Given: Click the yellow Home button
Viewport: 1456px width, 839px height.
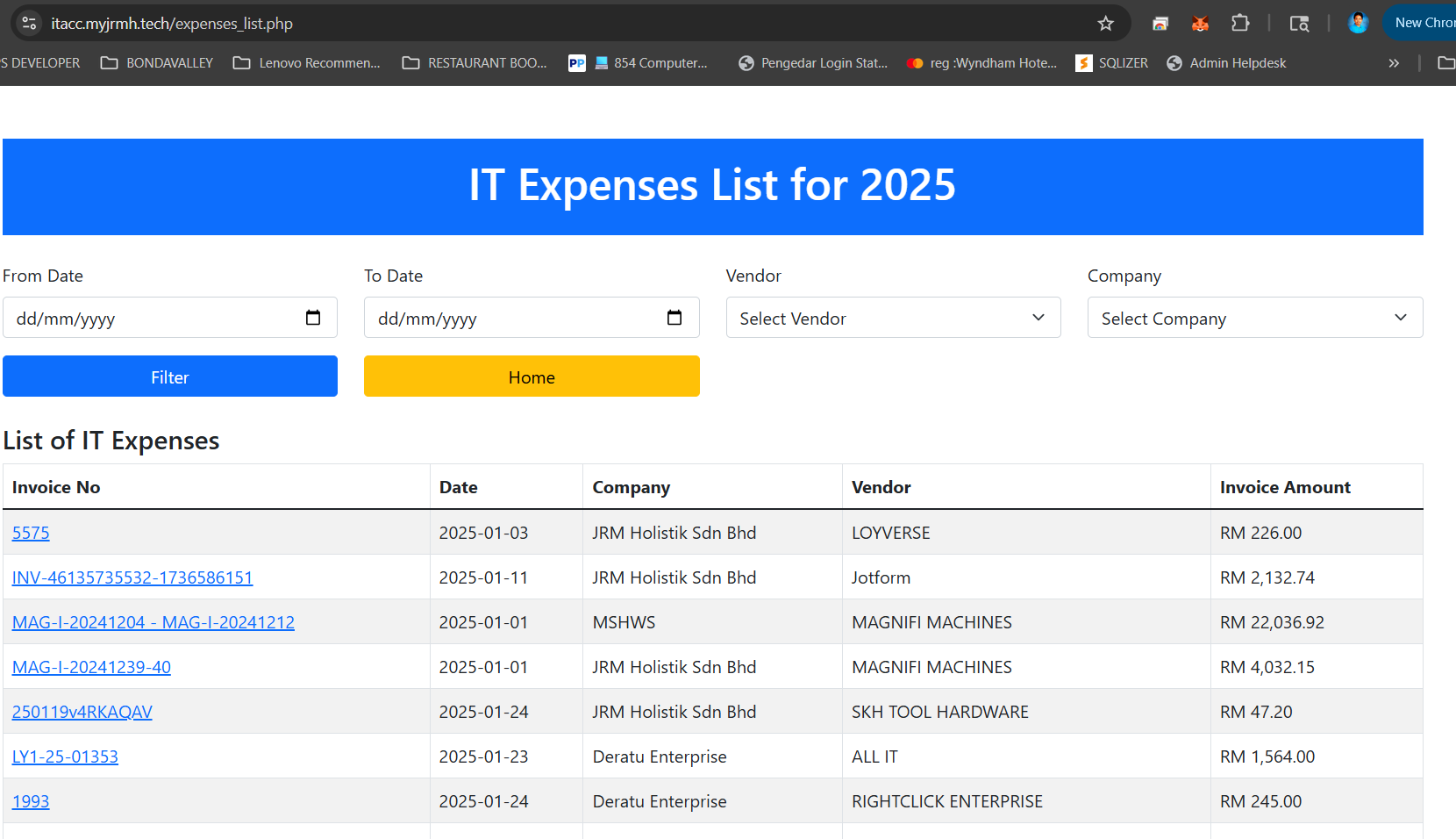Looking at the screenshot, I should click(532, 376).
